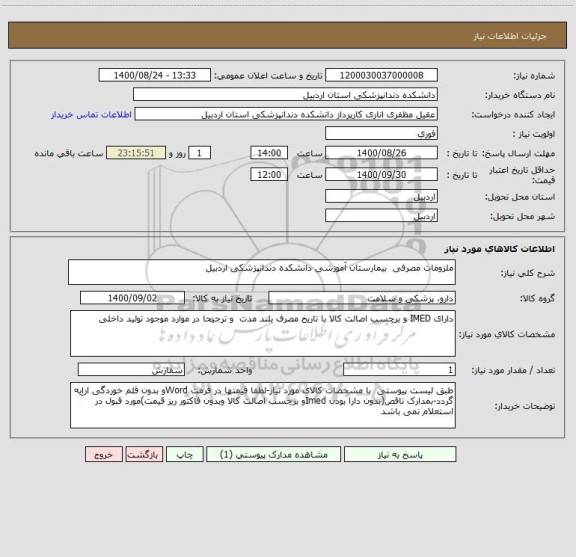Click the 'تاریخ و ساعت اعلان عمومی:' label
This screenshot has height=557, width=576.
coord(269,76)
